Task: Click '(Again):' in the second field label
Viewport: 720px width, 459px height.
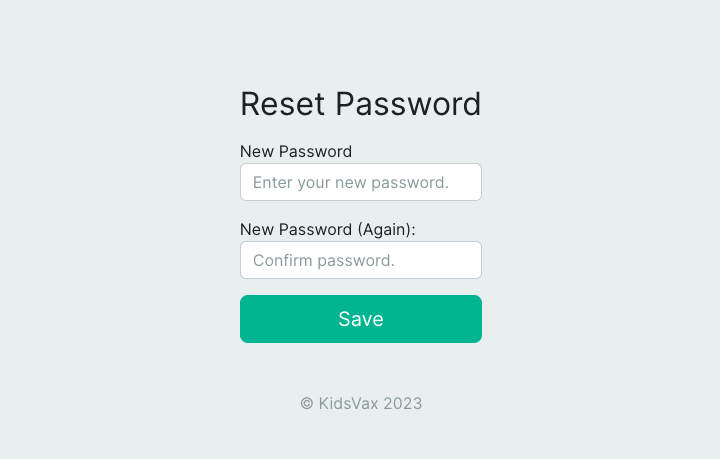Action: tap(386, 229)
